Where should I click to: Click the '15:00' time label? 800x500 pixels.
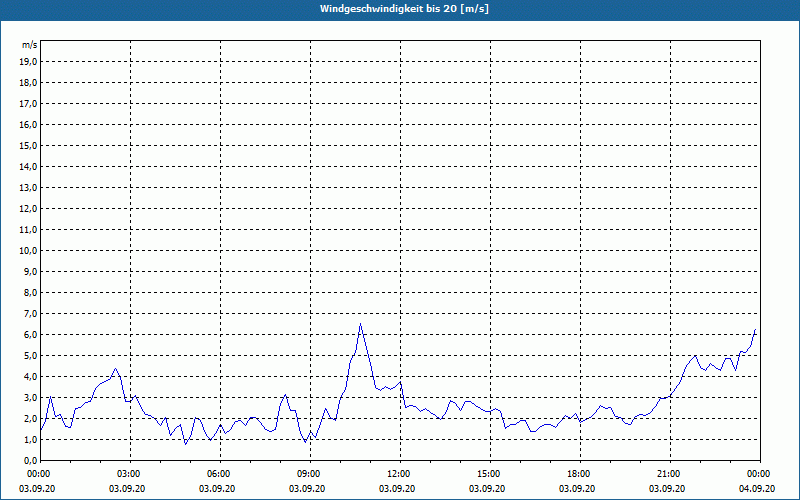(490, 474)
